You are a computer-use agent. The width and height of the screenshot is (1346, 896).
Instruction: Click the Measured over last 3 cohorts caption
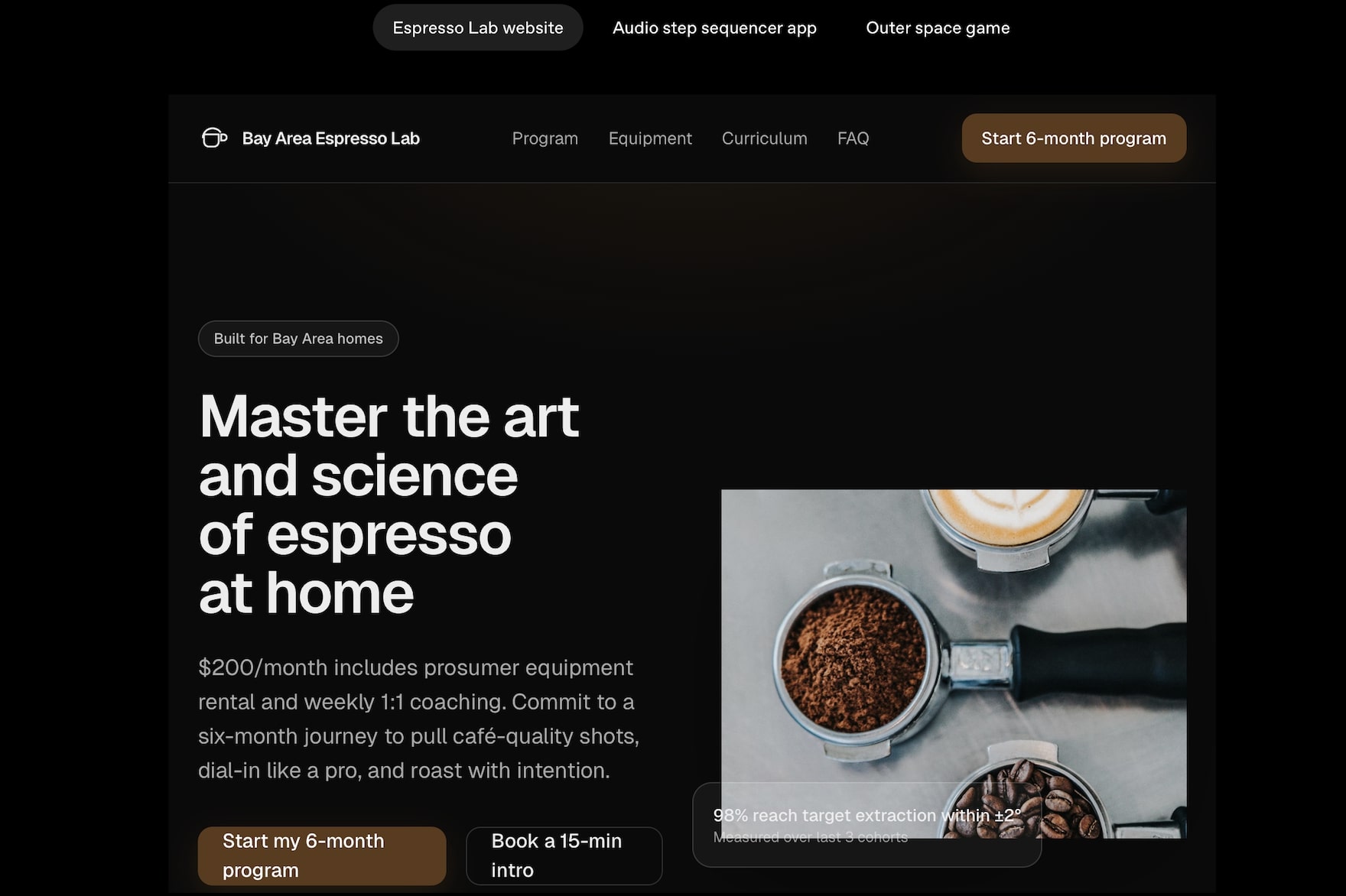(x=811, y=837)
